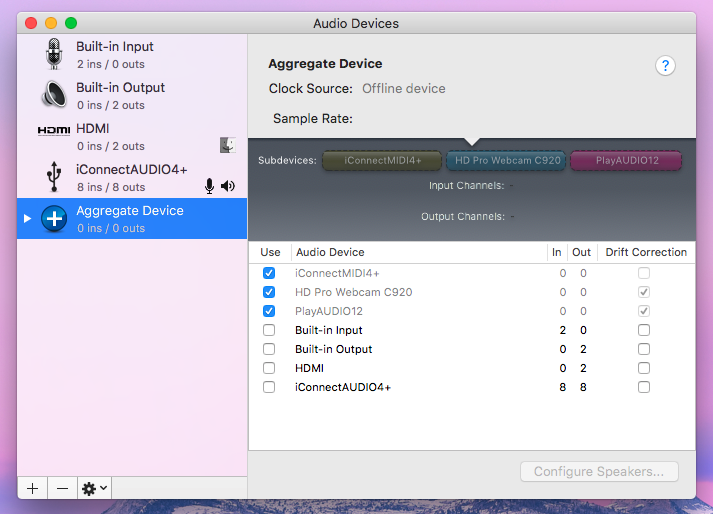The image size is (713, 514).
Task: Click the speaker default output icon on iConnectAUDIO4+
Action: click(228, 186)
